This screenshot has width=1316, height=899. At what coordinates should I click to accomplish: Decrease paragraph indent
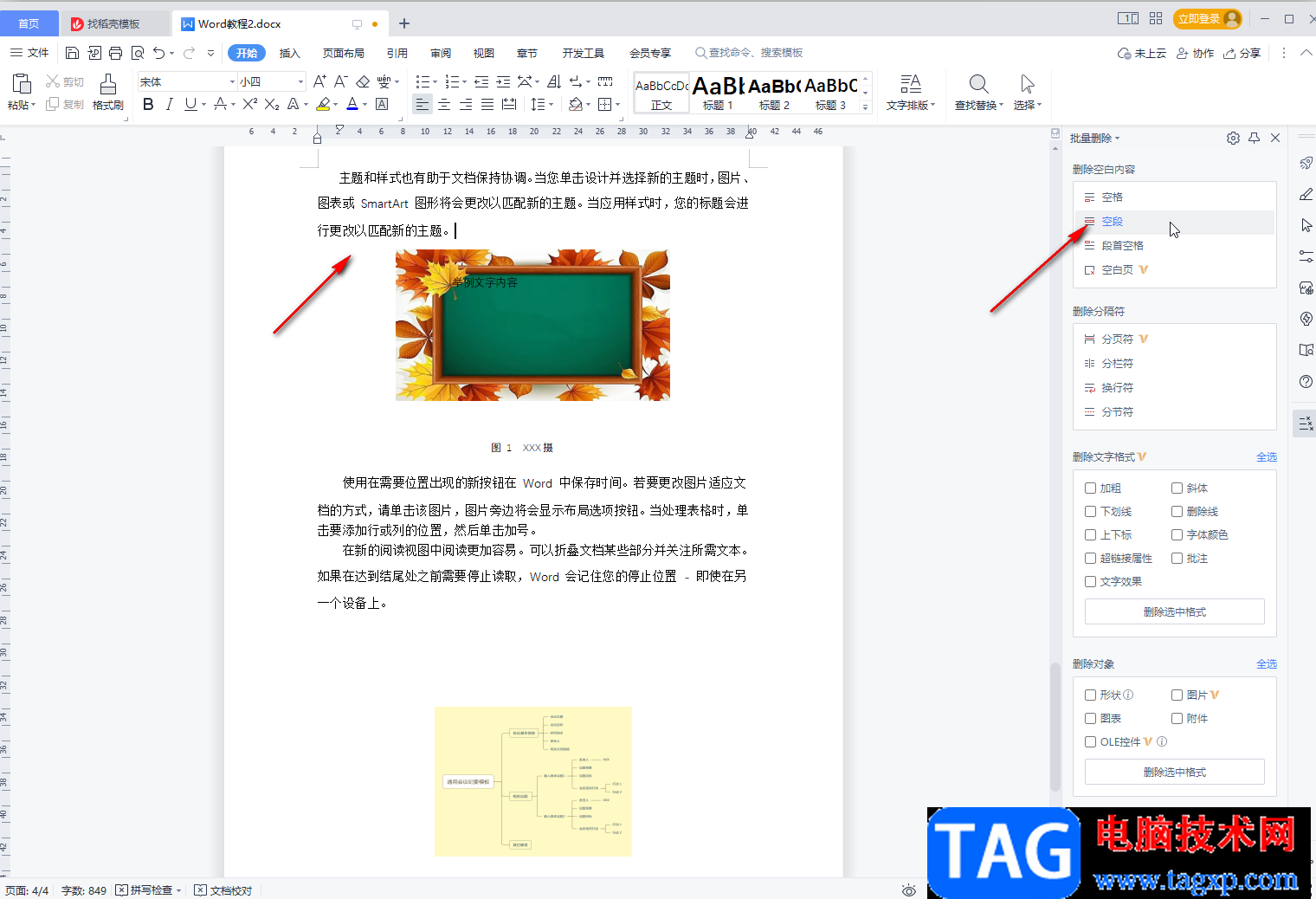481,81
